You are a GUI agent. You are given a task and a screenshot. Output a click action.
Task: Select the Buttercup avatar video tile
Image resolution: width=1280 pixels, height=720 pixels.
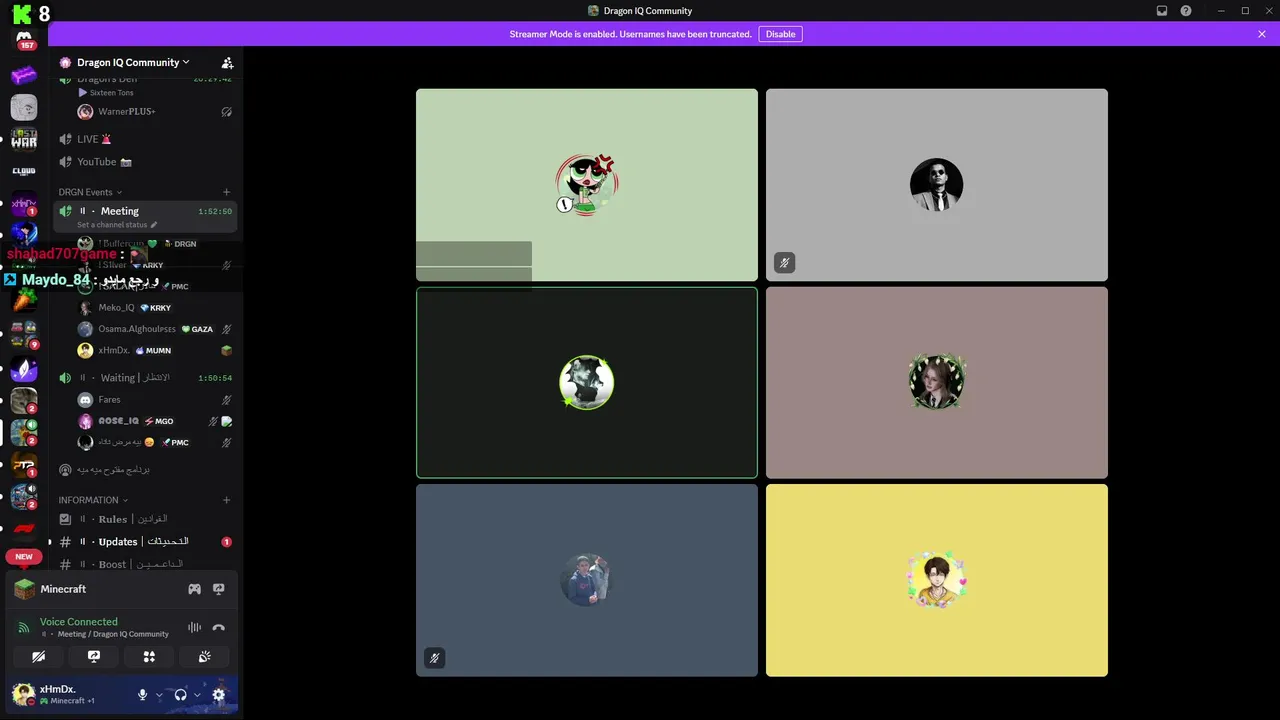(587, 185)
